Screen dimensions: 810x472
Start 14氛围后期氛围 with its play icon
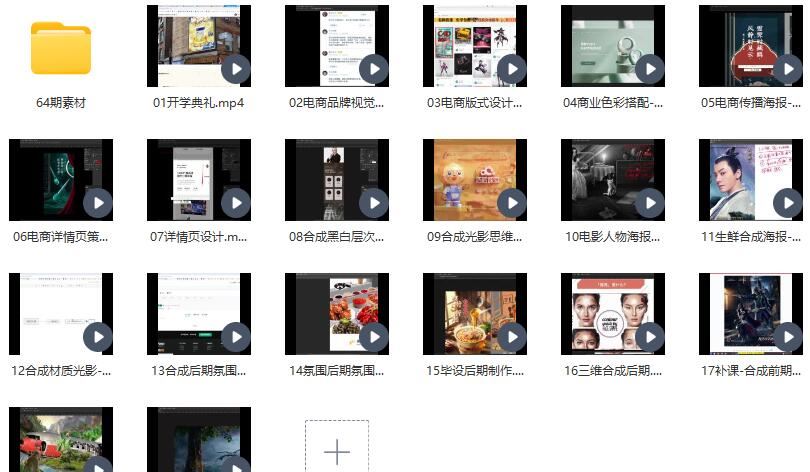click(373, 337)
